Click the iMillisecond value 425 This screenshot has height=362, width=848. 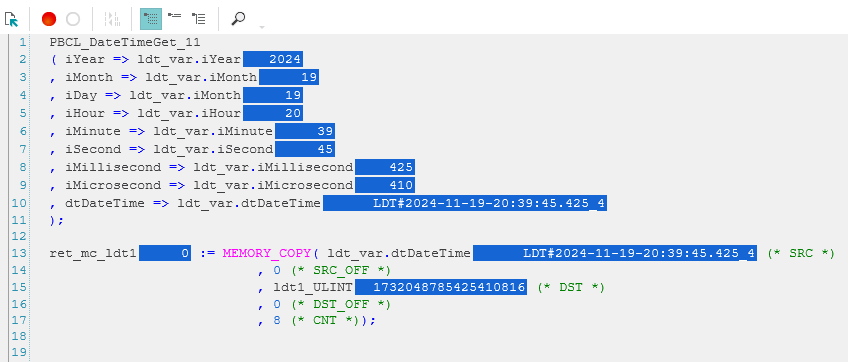coord(385,167)
